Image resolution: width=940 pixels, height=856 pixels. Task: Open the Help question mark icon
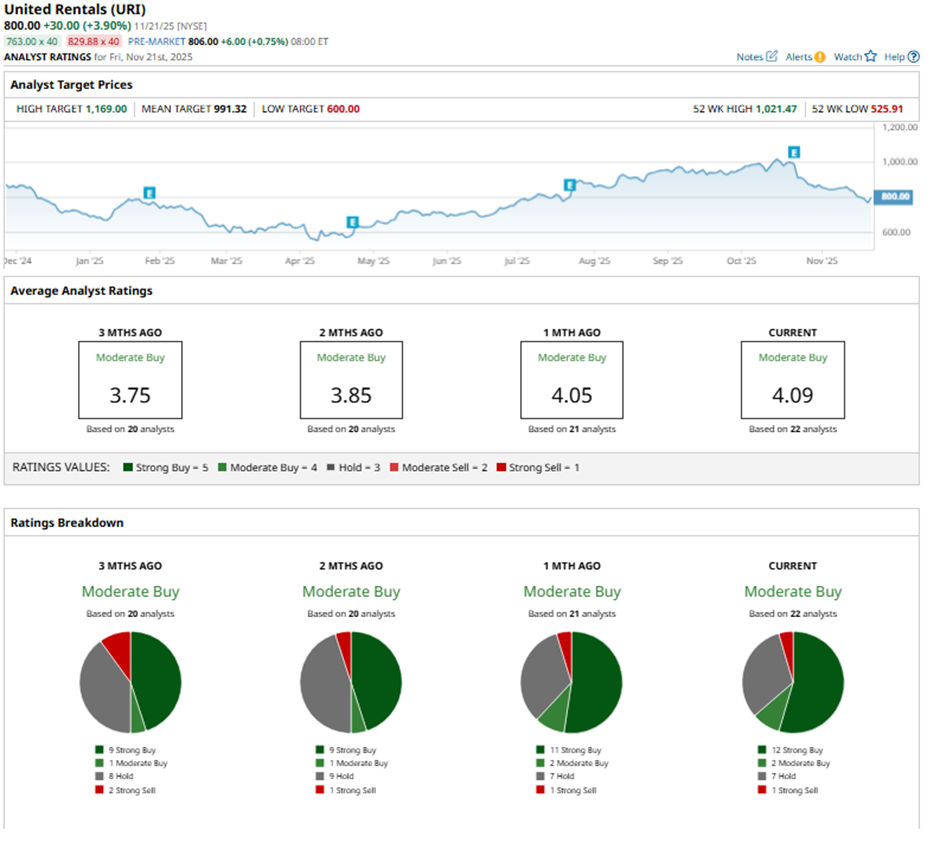[913, 57]
